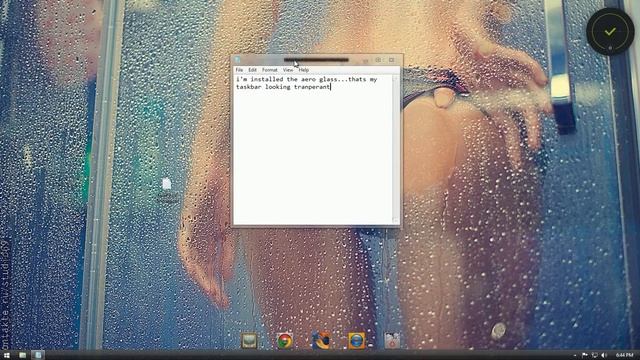This screenshot has width=640, height=360.
Task: Place cursor in the line "i'm installed the aero glass"
Action: click(x=306, y=79)
